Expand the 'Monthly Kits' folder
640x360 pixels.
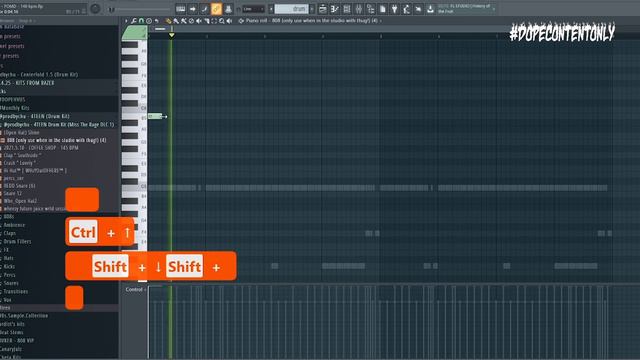(15, 108)
